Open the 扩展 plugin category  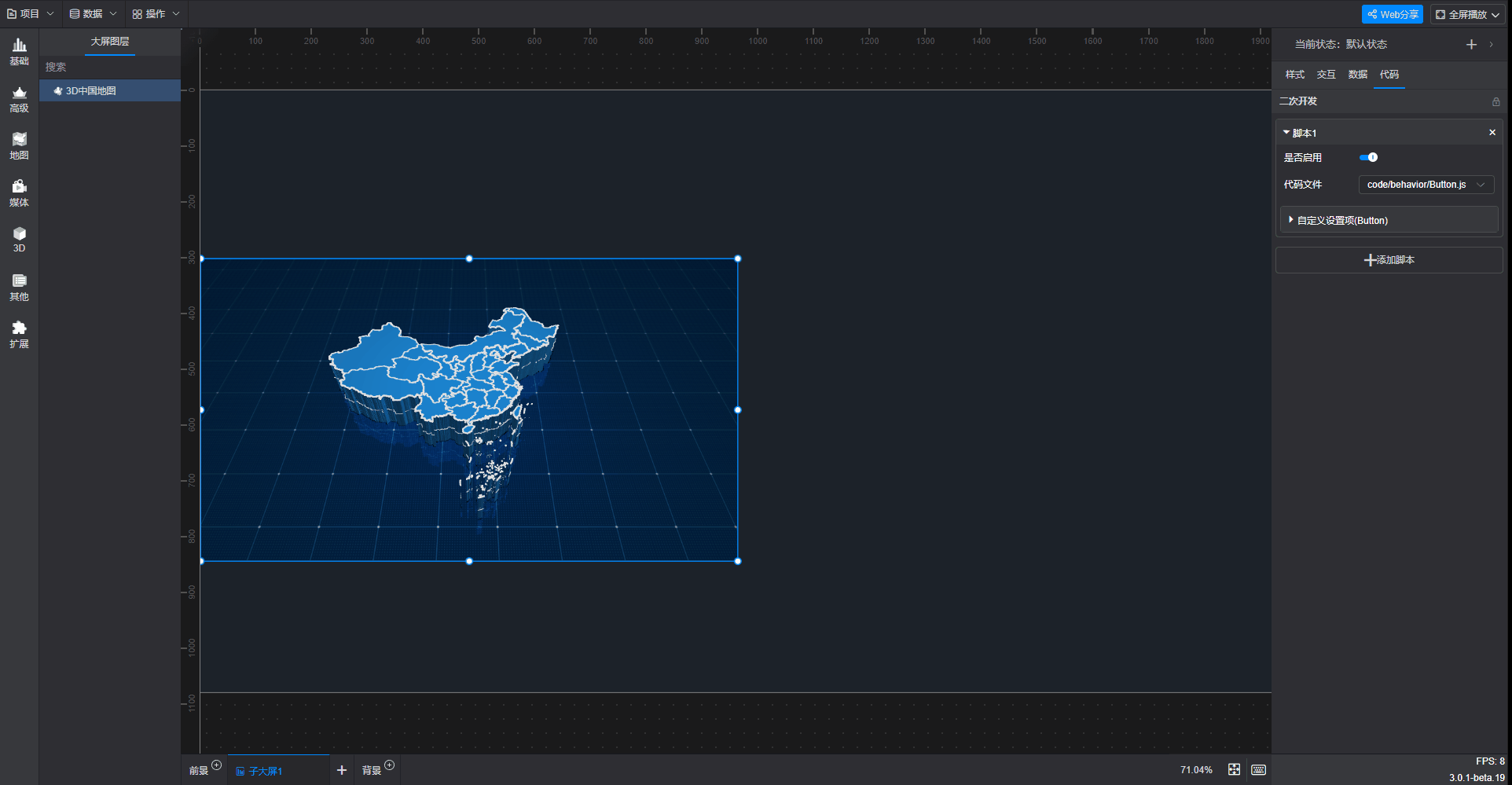(19, 335)
